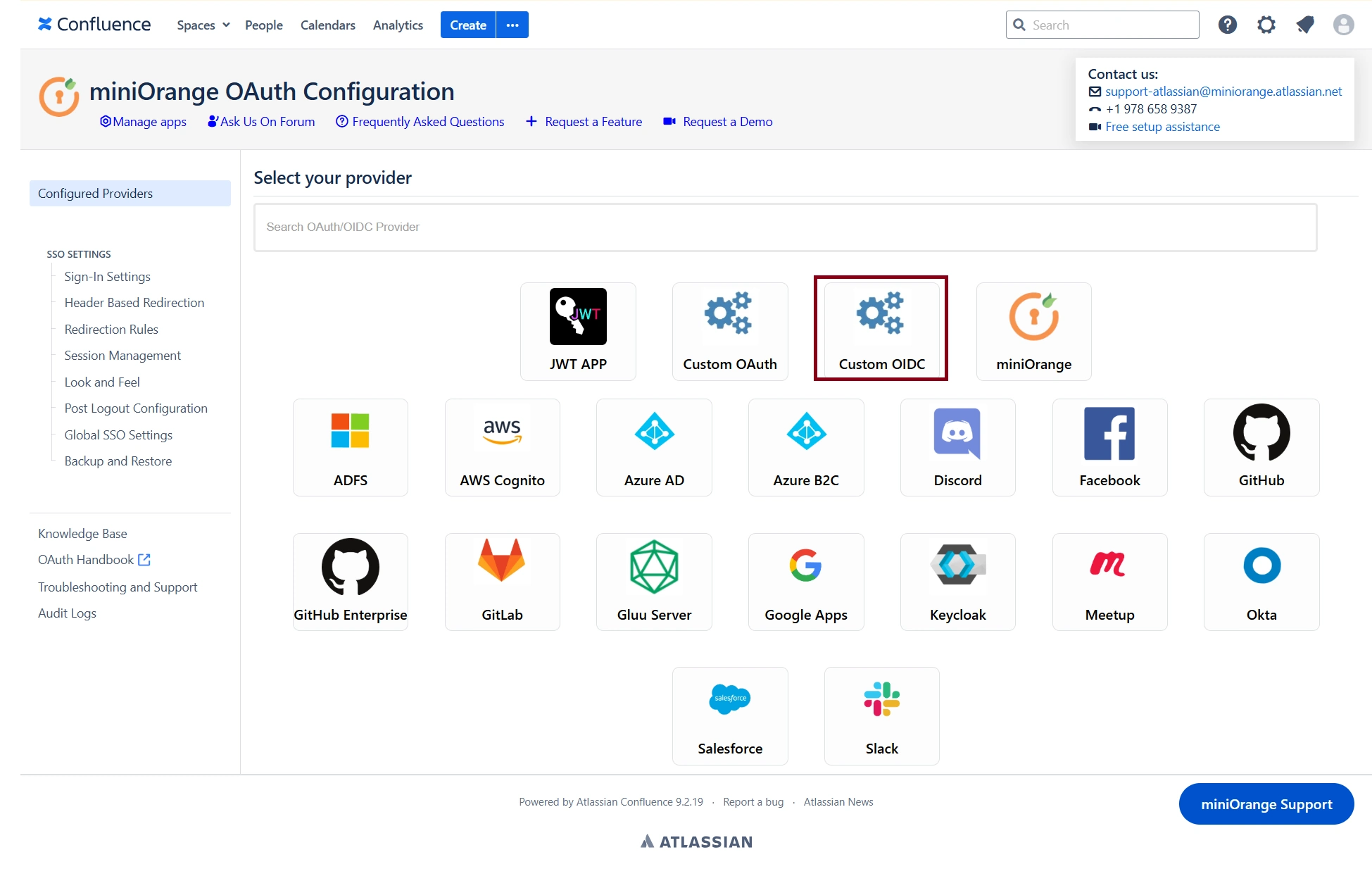Open Session Management settings

point(122,356)
